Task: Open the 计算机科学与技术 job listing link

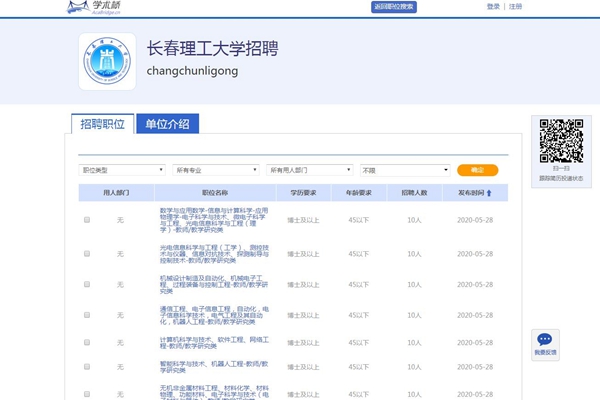Action: (214, 343)
